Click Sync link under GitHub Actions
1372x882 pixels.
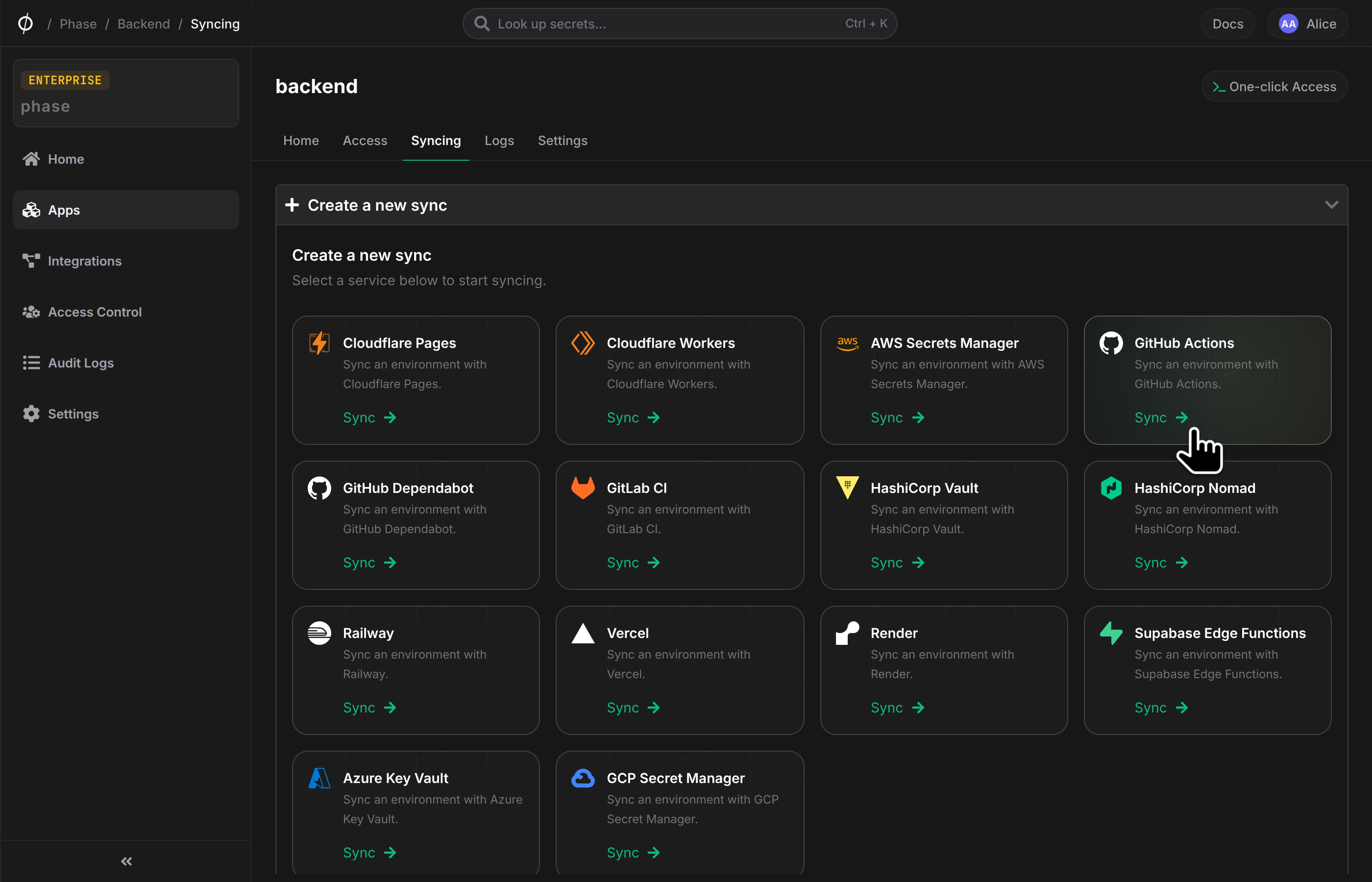(x=1161, y=417)
